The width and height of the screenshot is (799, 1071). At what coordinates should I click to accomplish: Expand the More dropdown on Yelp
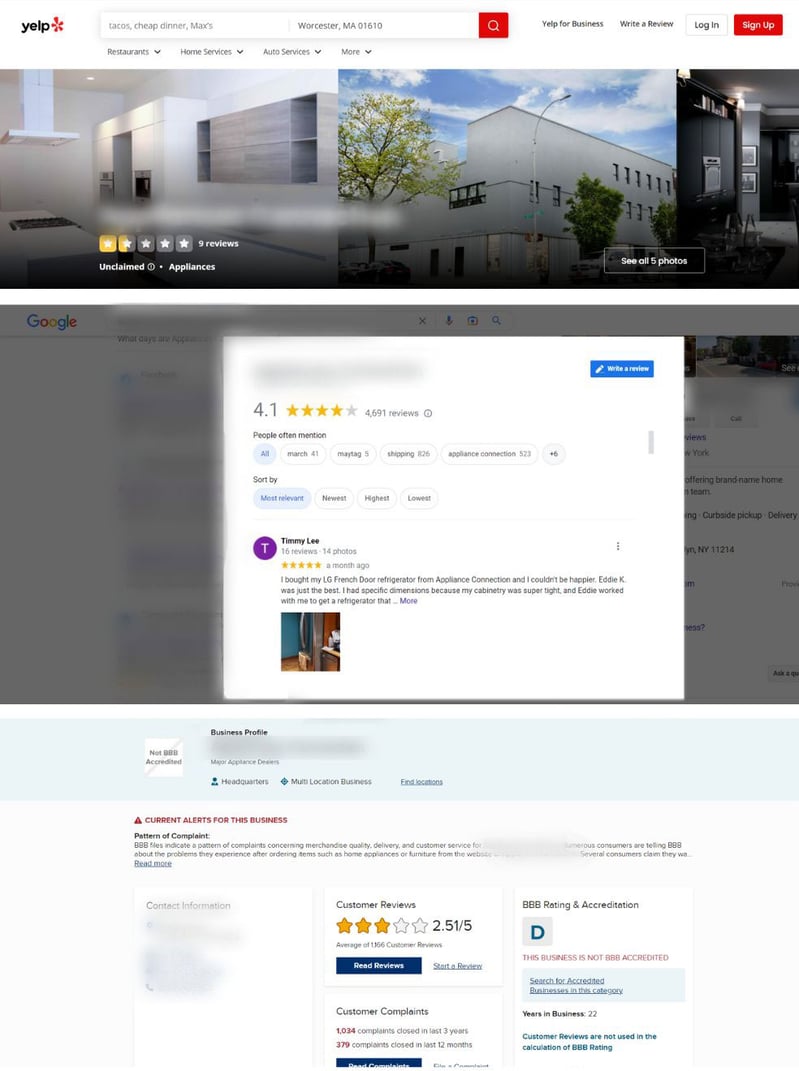click(x=356, y=52)
